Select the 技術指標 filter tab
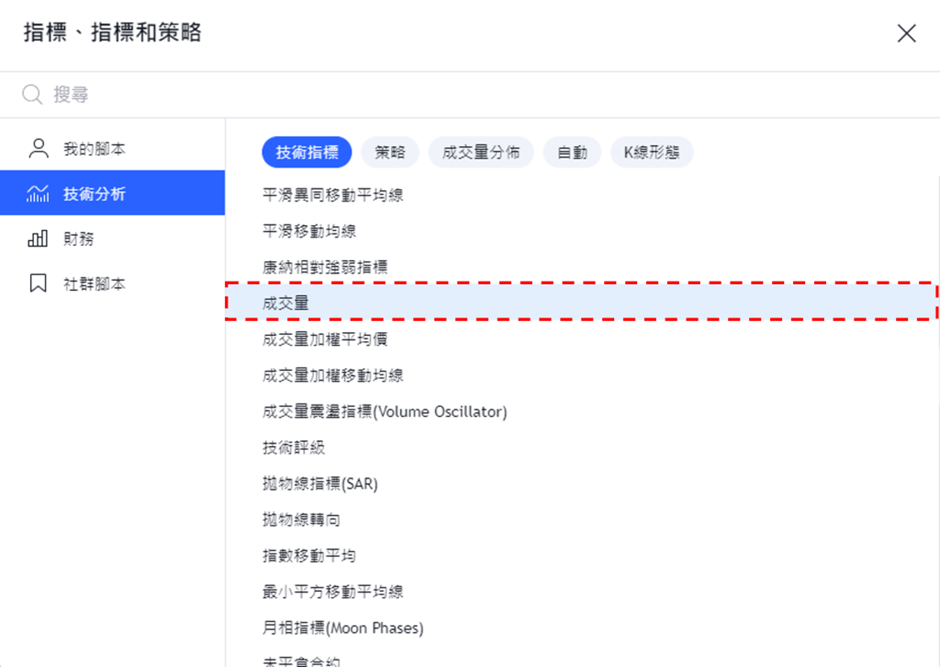Image resolution: width=940 pixels, height=667 pixels. (307, 153)
